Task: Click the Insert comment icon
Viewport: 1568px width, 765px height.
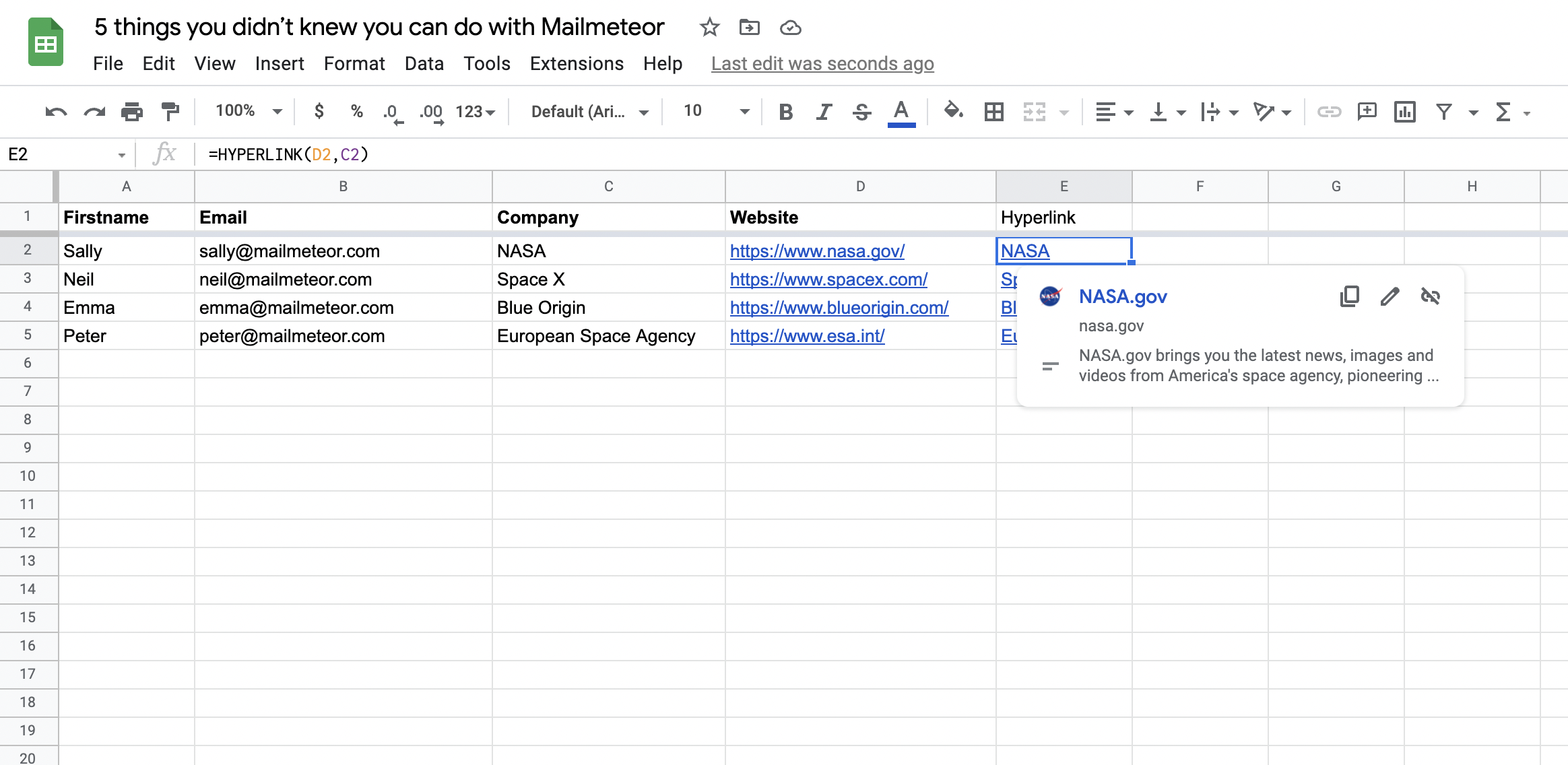Action: click(1367, 112)
